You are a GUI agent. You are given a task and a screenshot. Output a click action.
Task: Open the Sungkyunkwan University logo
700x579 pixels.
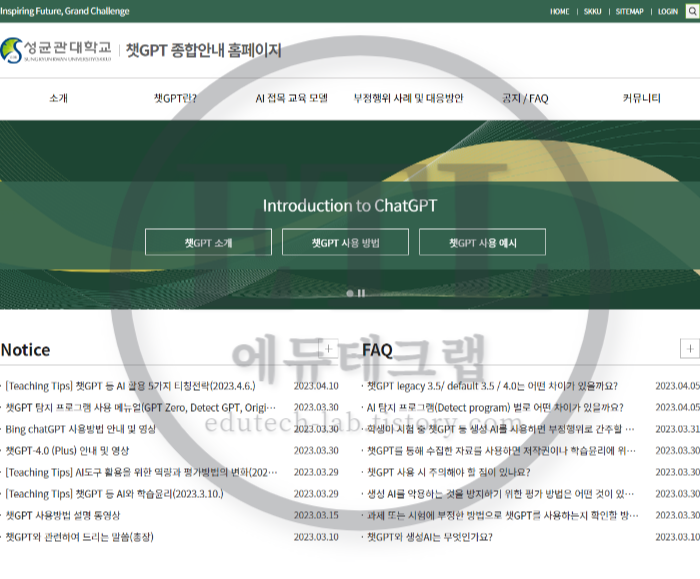[55, 50]
